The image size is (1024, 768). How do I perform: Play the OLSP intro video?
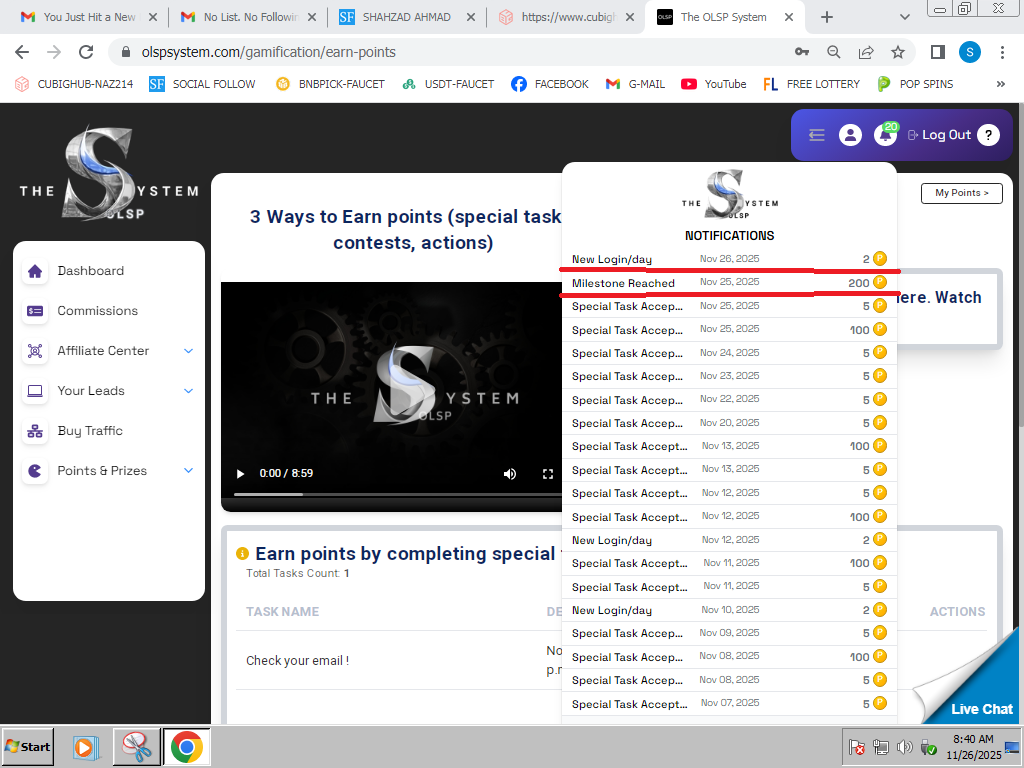pos(240,473)
